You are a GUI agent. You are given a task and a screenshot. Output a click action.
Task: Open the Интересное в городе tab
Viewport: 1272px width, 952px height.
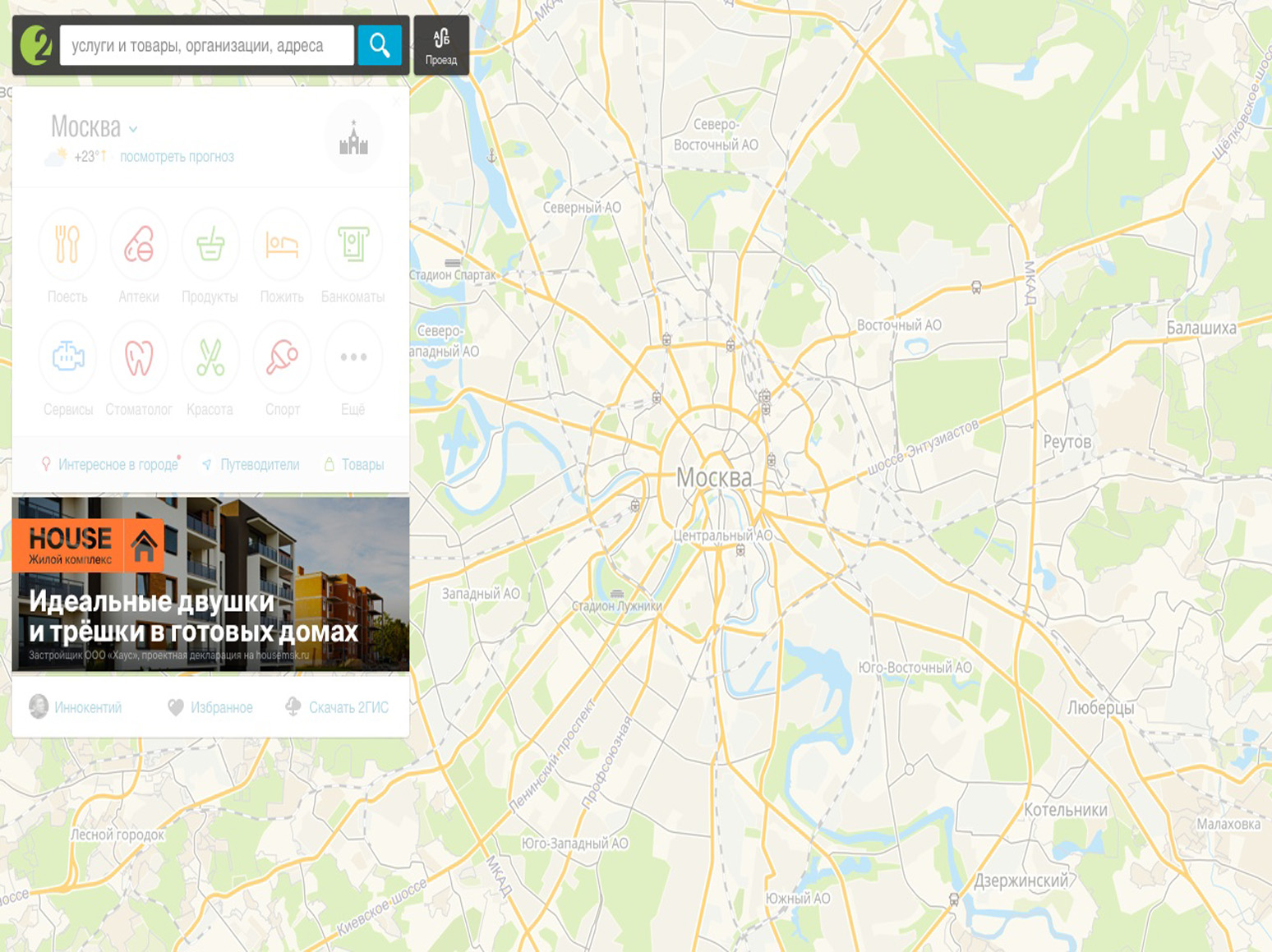118,465
